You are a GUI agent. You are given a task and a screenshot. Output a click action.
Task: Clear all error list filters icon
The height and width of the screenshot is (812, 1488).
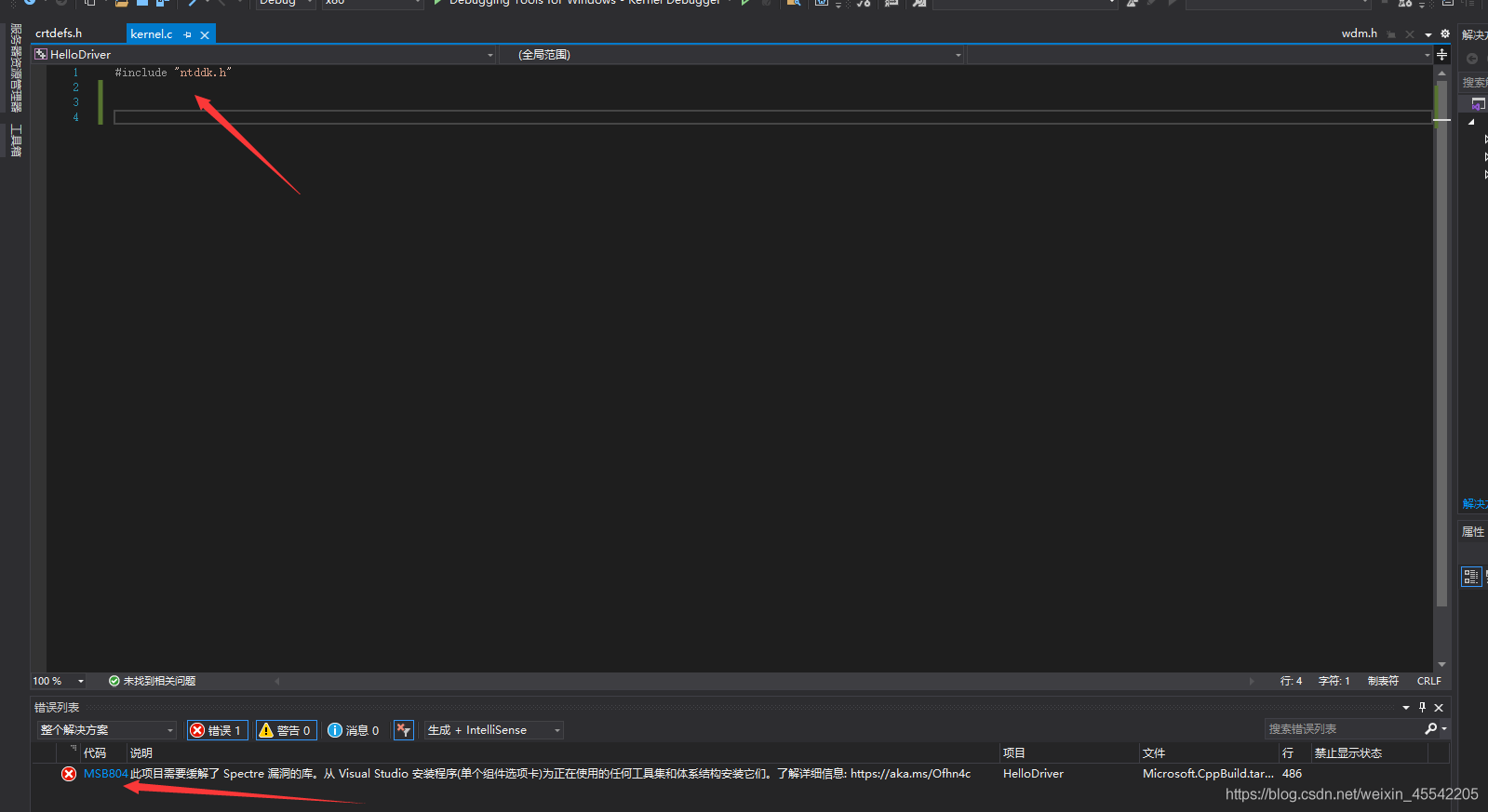[x=403, y=730]
